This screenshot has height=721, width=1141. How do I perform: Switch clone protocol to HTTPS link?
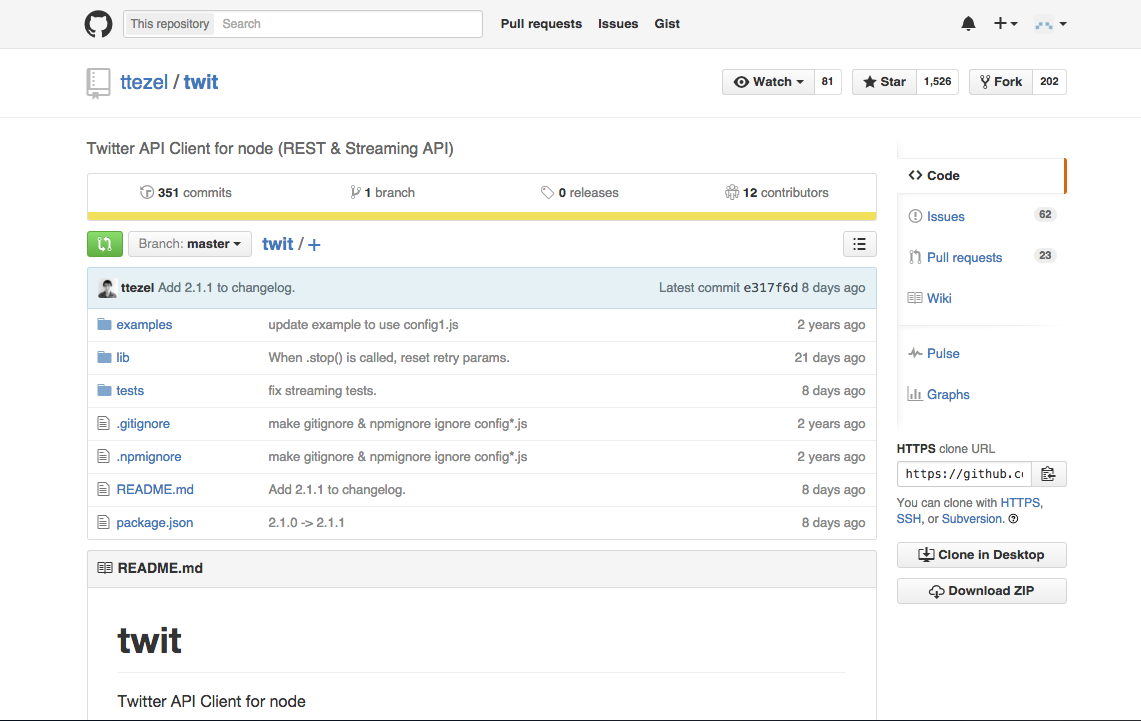click(1020, 503)
